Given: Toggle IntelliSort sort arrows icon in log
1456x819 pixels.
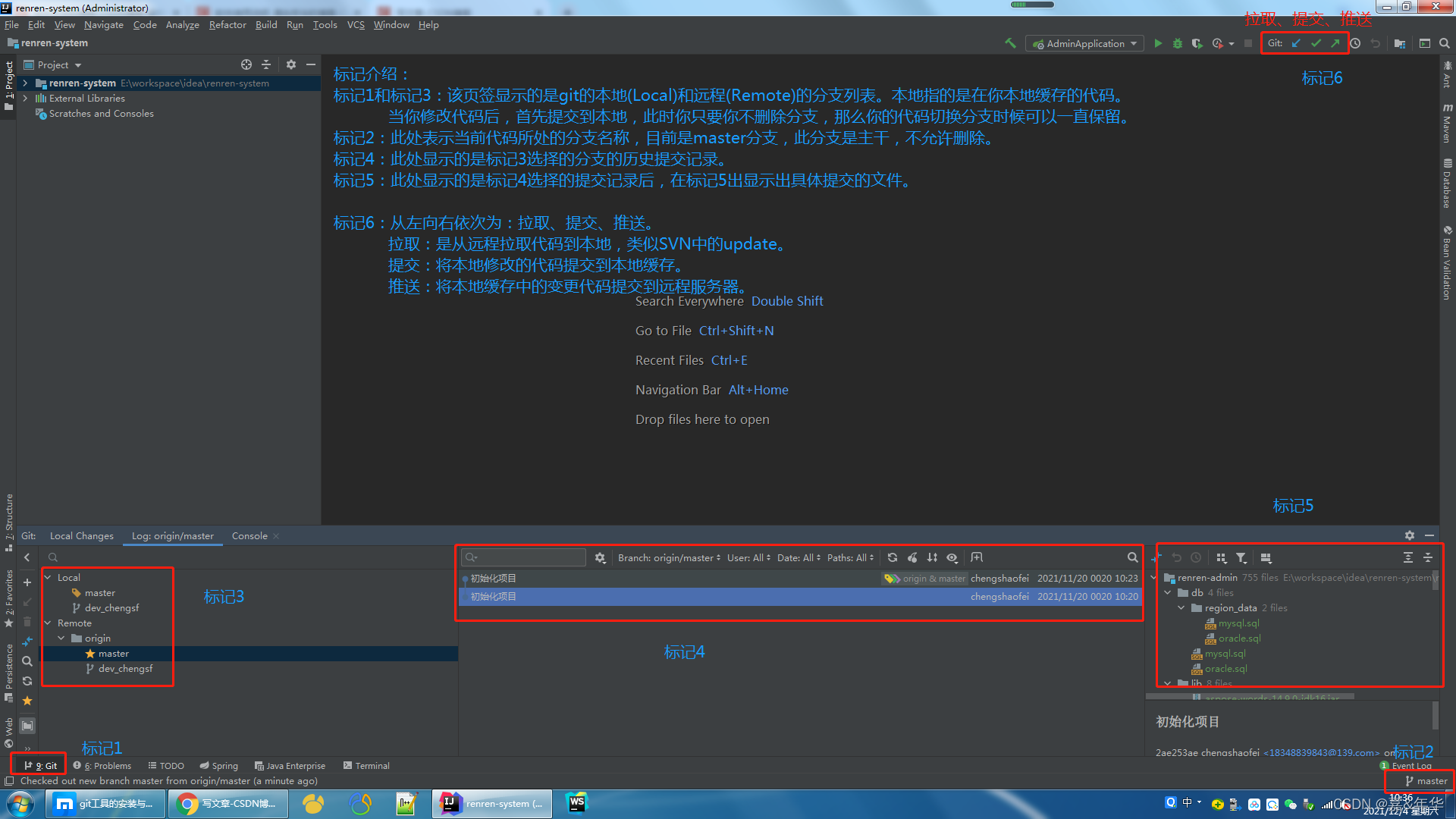Looking at the screenshot, I should coord(932,557).
